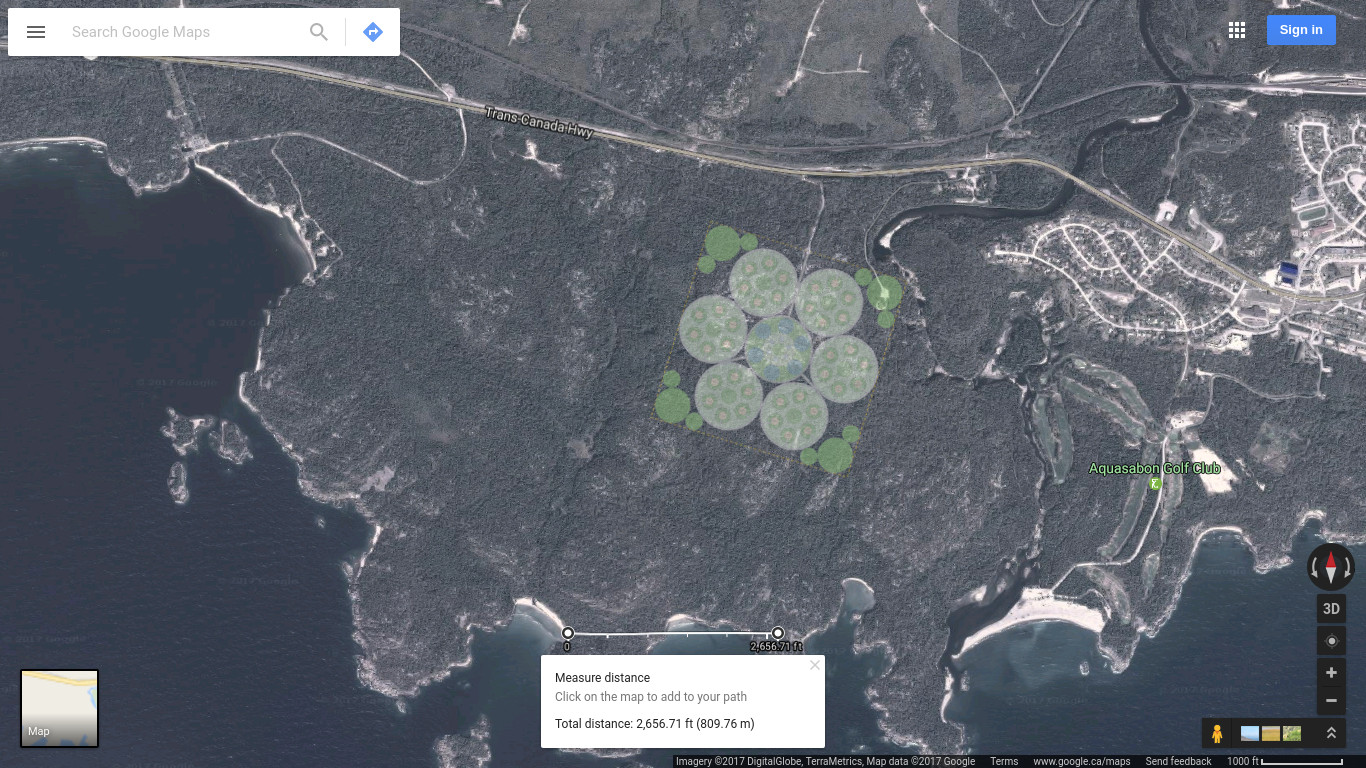Select the Street View pegman

[1217, 734]
